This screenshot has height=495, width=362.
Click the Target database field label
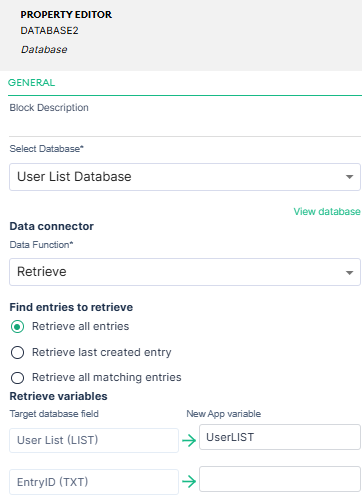[x=54, y=414]
